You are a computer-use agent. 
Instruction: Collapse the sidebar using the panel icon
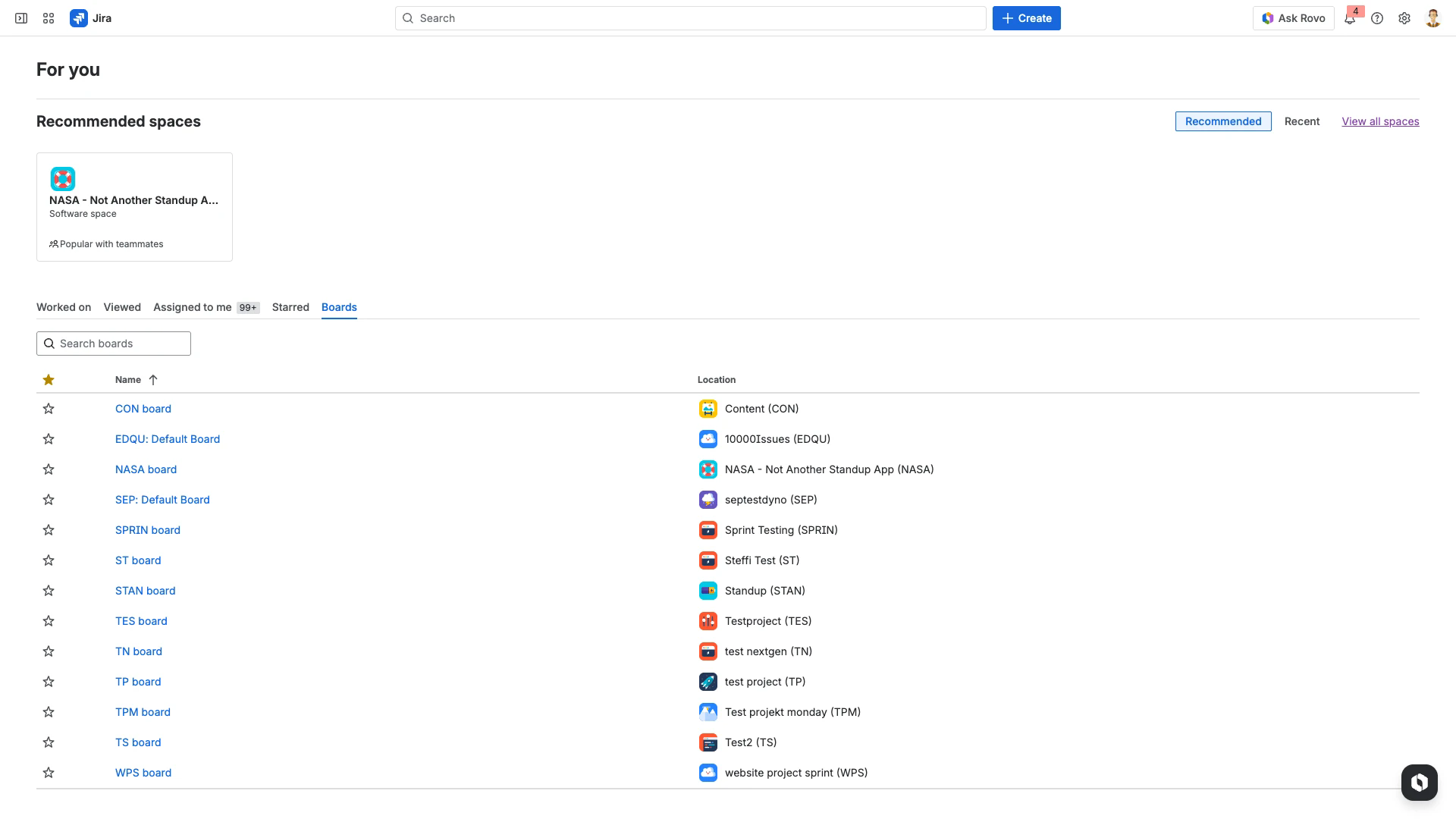20,17
